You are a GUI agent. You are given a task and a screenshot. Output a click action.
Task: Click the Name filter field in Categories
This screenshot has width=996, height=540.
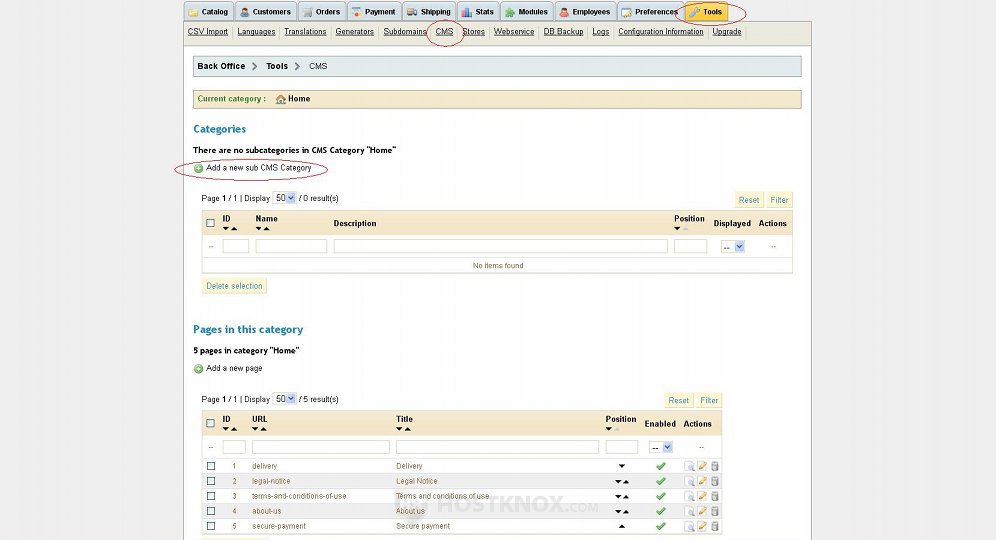tap(291, 246)
